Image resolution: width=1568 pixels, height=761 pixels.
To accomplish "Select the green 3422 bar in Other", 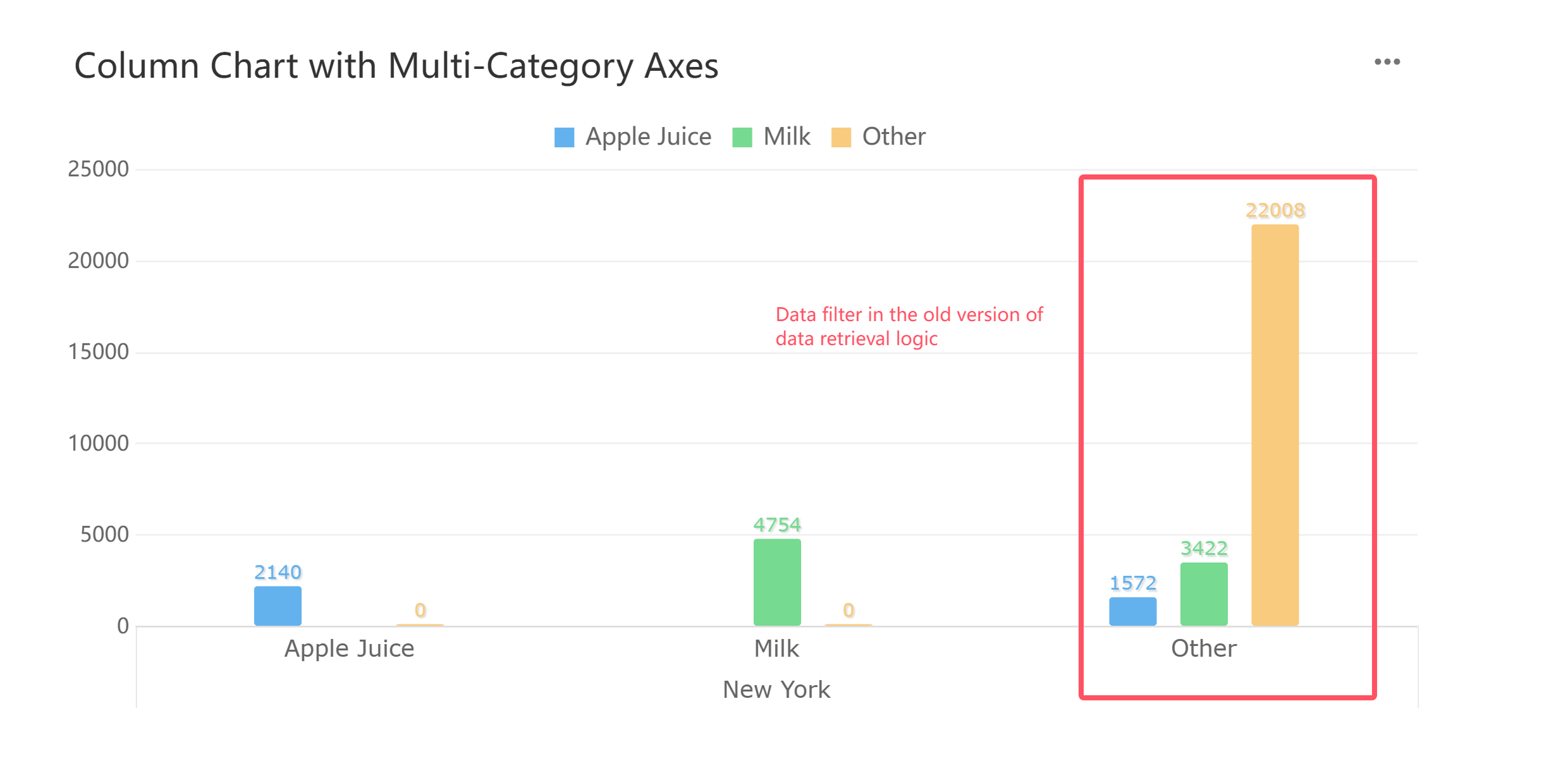I will click(x=1204, y=594).
